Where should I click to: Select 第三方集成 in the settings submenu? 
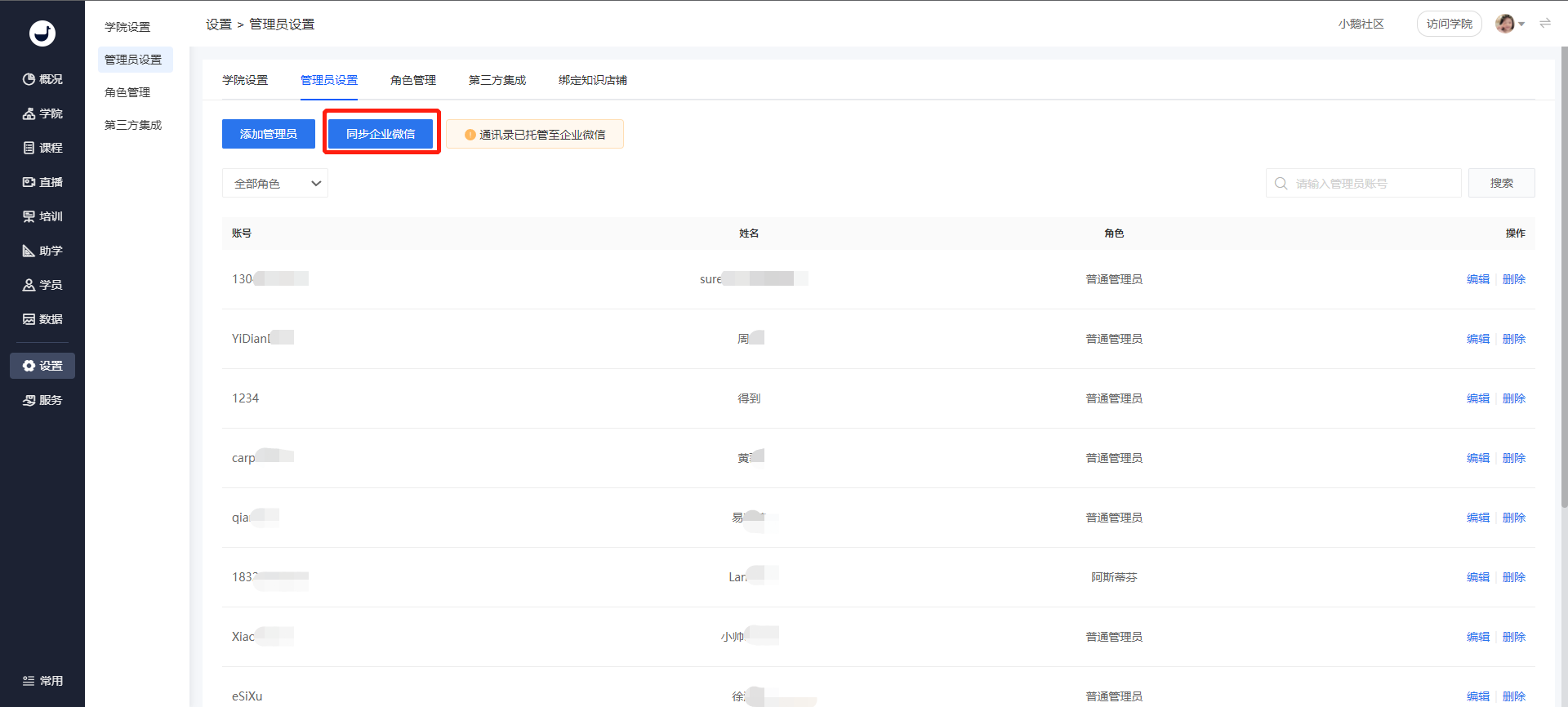point(133,125)
